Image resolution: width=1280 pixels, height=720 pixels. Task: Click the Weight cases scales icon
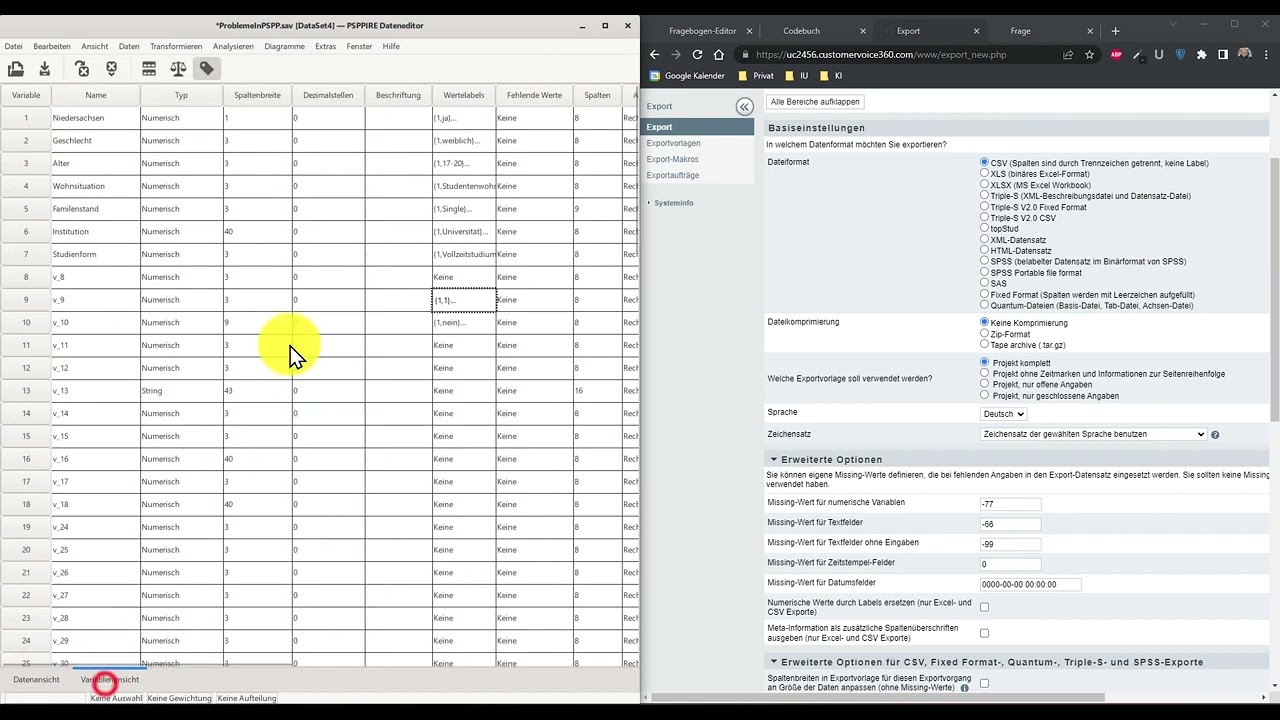coord(178,69)
